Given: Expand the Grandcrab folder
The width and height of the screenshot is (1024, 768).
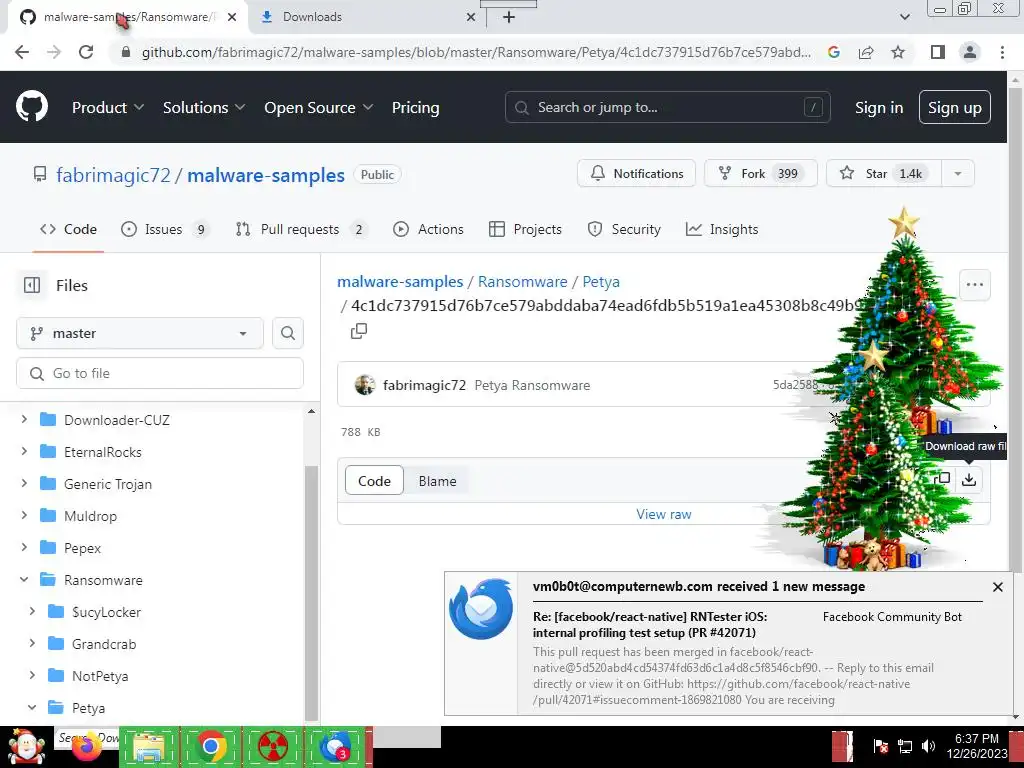Looking at the screenshot, I should 32,643.
